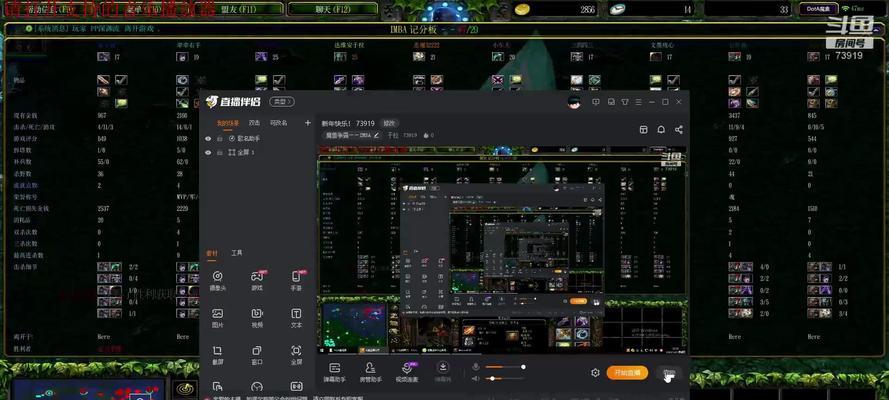Add the 全屏 full screen source
Viewport: 889px width, 400px height.
tap(296, 355)
